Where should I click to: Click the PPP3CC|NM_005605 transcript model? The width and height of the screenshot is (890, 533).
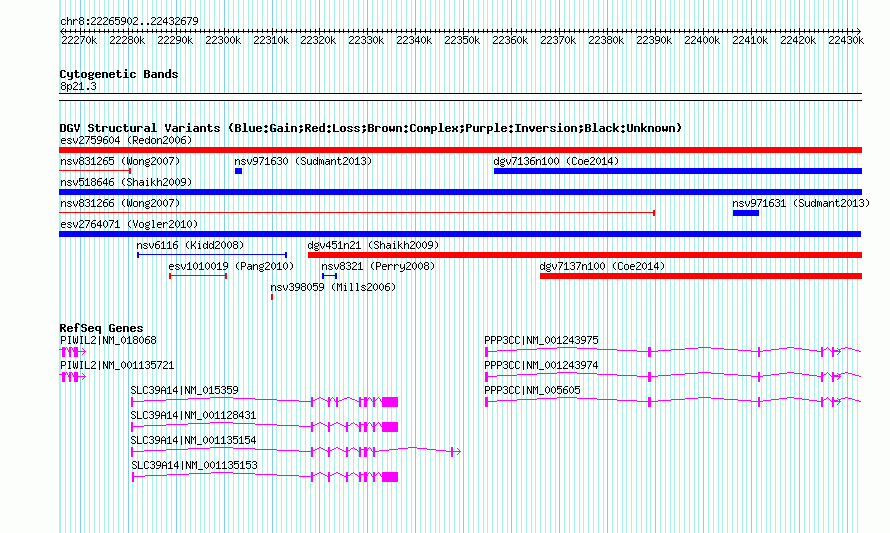pyautogui.click(x=673, y=402)
